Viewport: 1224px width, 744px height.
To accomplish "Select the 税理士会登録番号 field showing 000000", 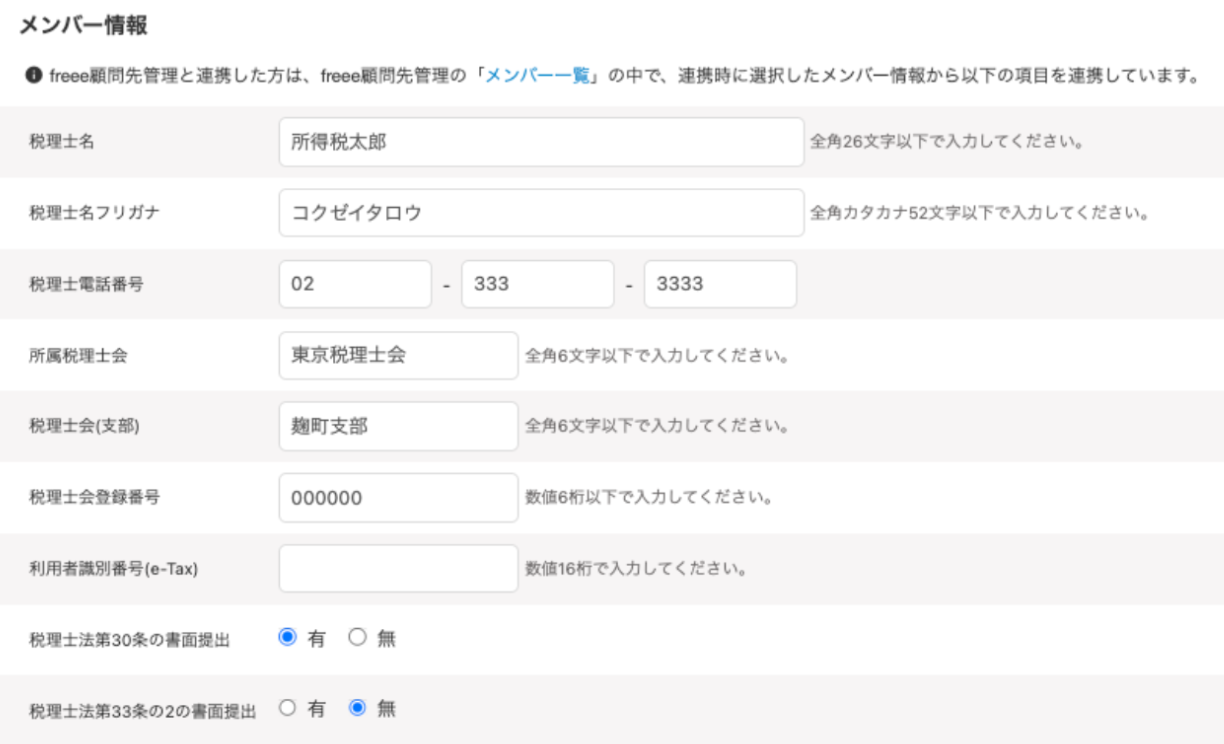I will click(398, 497).
